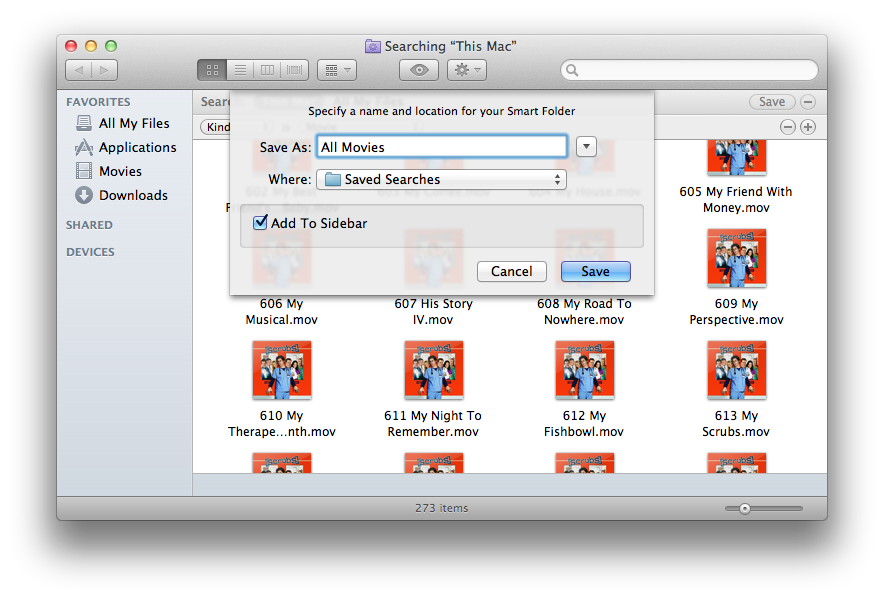Select 613 My Scrubs.mov thumbnail
Screen dimensions: 884x599
pos(736,370)
